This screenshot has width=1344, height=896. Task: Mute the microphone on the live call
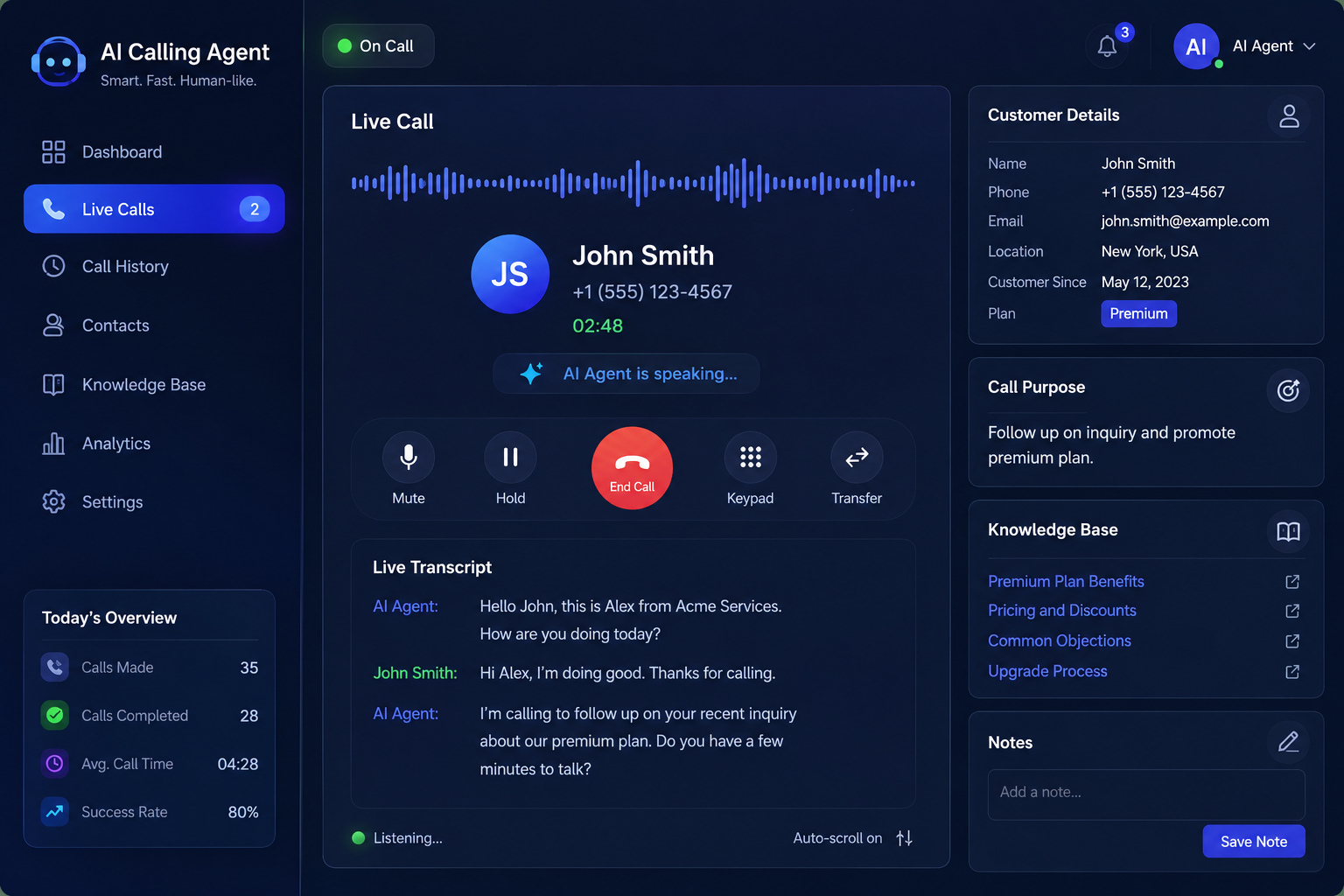point(409,458)
